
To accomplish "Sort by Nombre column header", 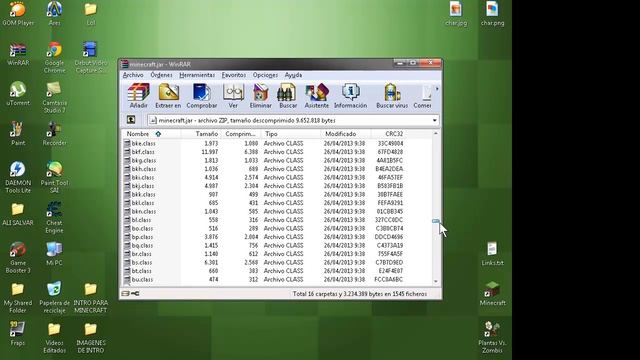I will coord(151,134).
